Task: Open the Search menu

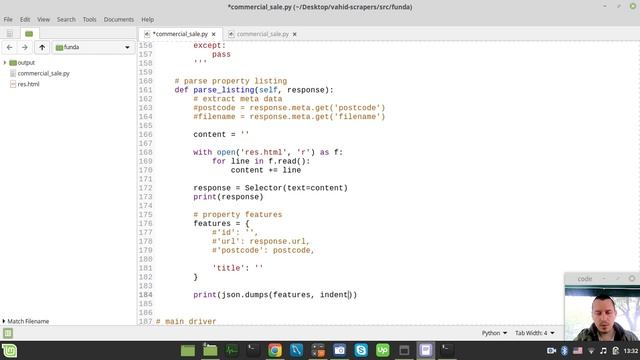Action: [x=66, y=19]
